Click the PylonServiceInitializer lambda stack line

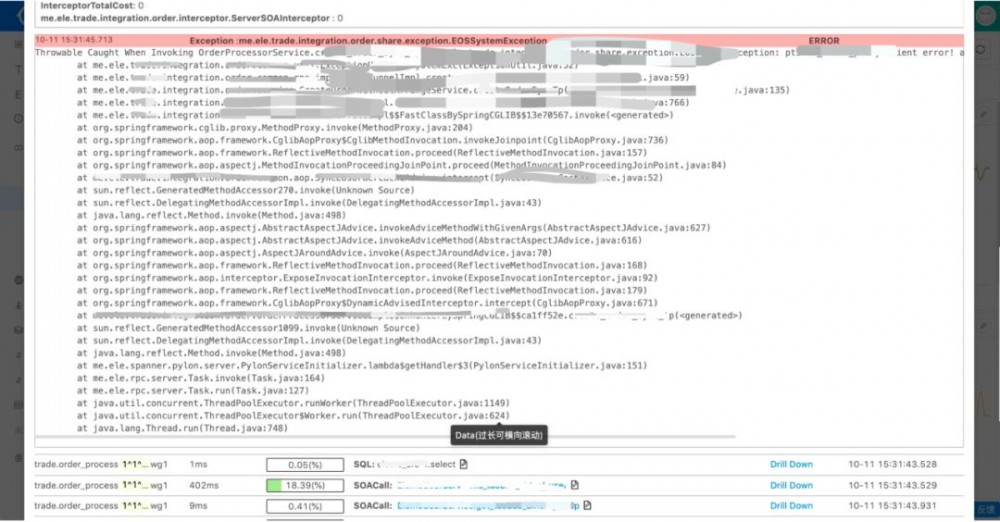pyautogui.click(x=362, y=366)
